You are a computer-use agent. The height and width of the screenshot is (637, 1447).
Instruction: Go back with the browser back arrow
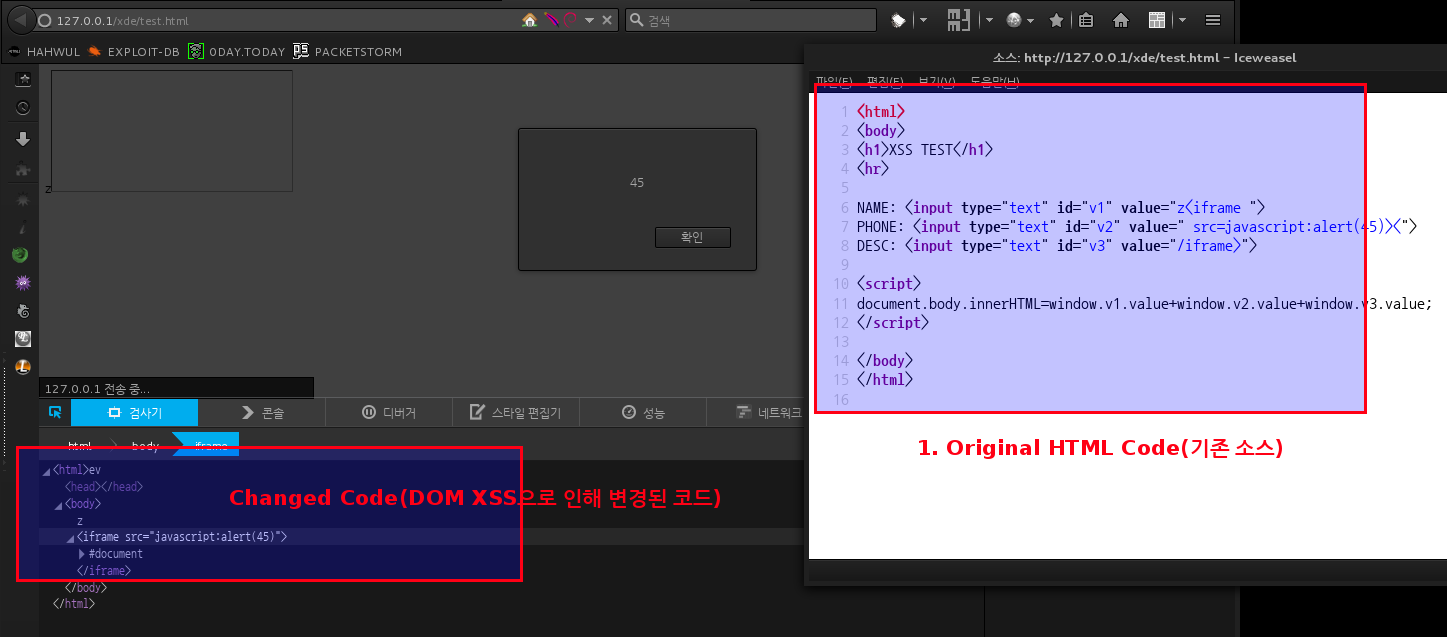coord(20,20)
